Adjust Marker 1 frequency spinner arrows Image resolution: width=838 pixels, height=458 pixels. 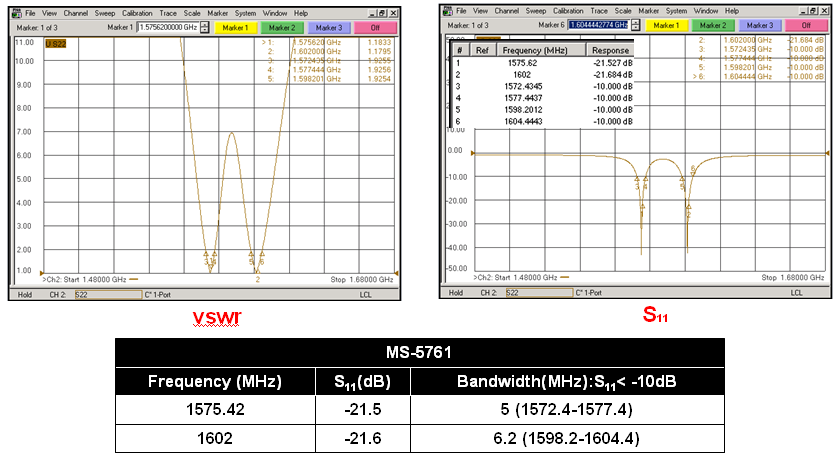tap(205, 26)
